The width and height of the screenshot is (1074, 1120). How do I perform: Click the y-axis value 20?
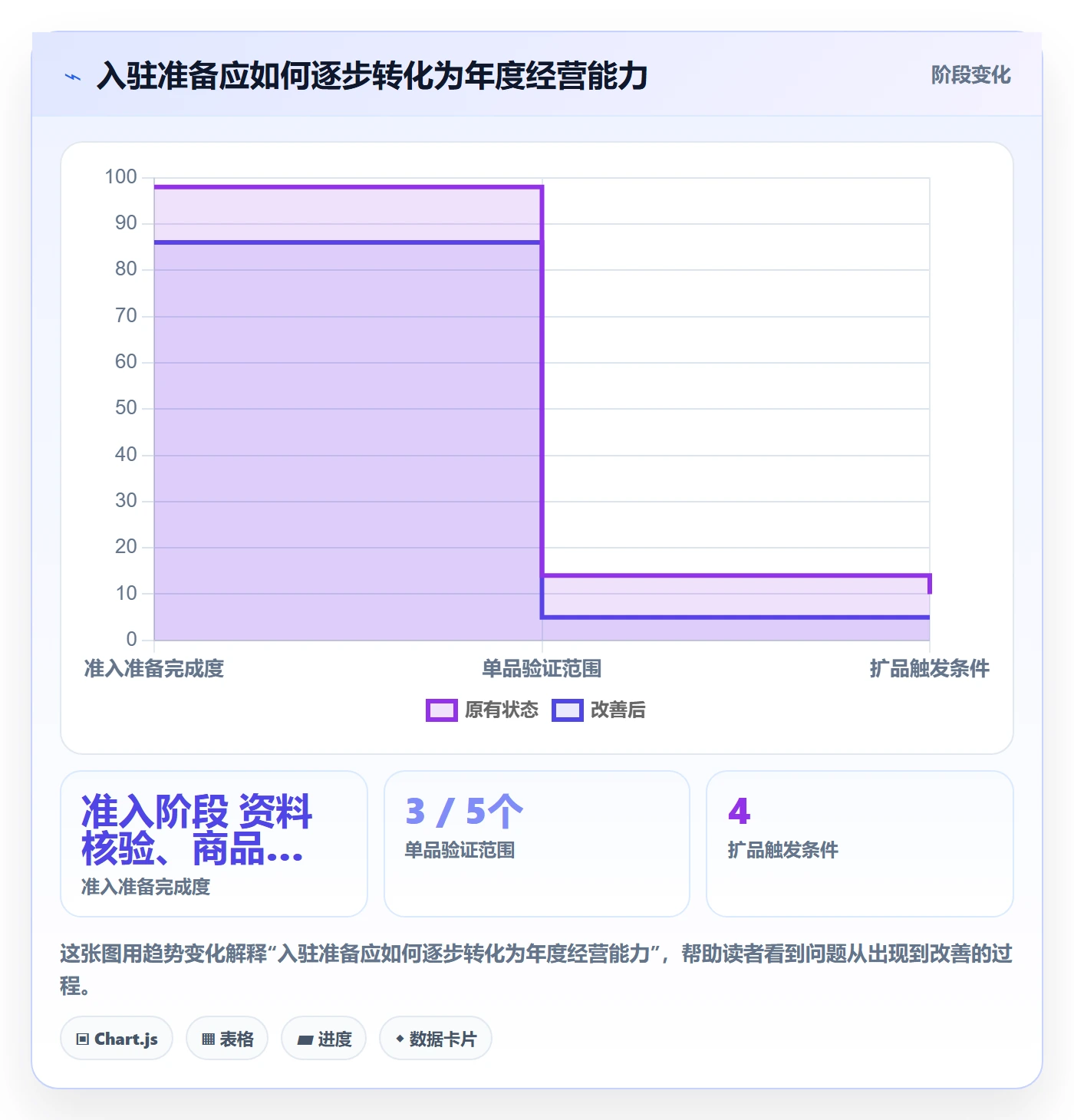tap(126, 547)
